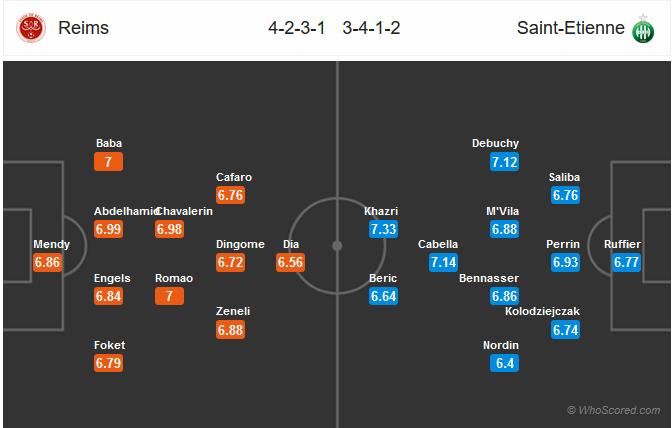Select the Reims team name
The image size is (672, 428).
83,28
